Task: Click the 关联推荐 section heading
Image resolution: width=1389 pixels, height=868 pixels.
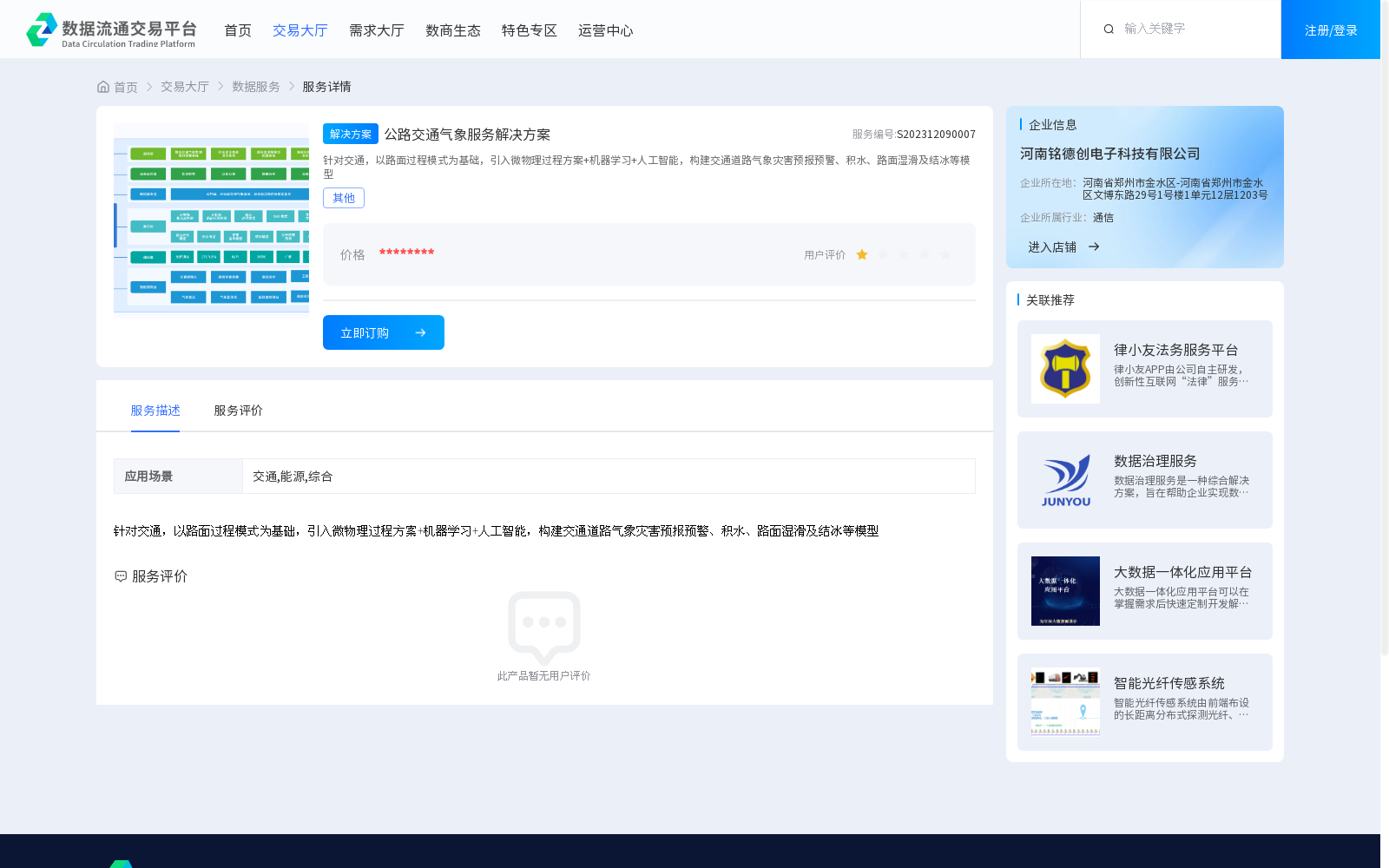Action: [1050, 300]
